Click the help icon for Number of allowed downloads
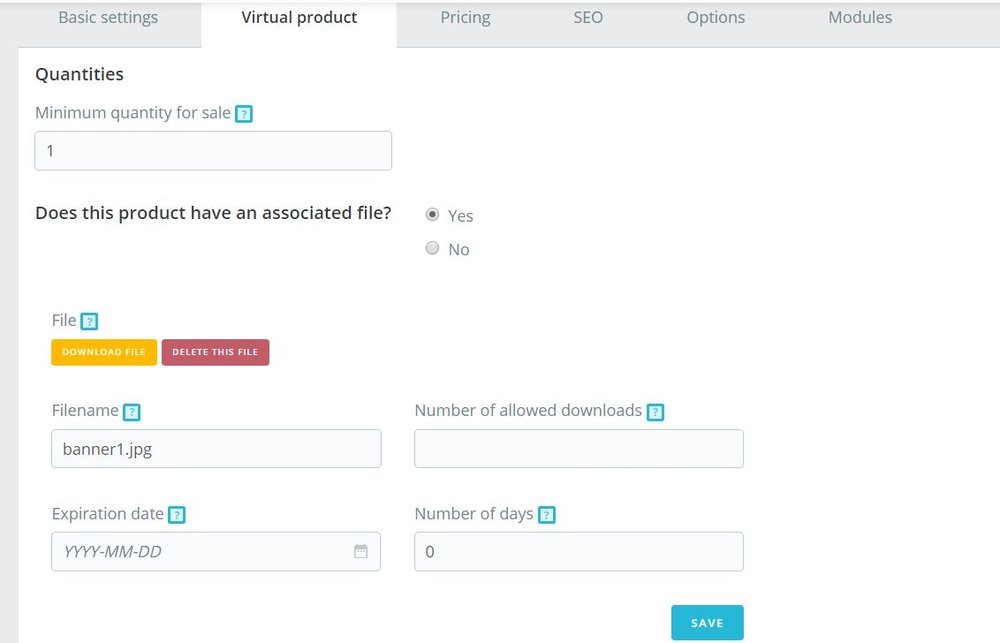 coord(656,411)
